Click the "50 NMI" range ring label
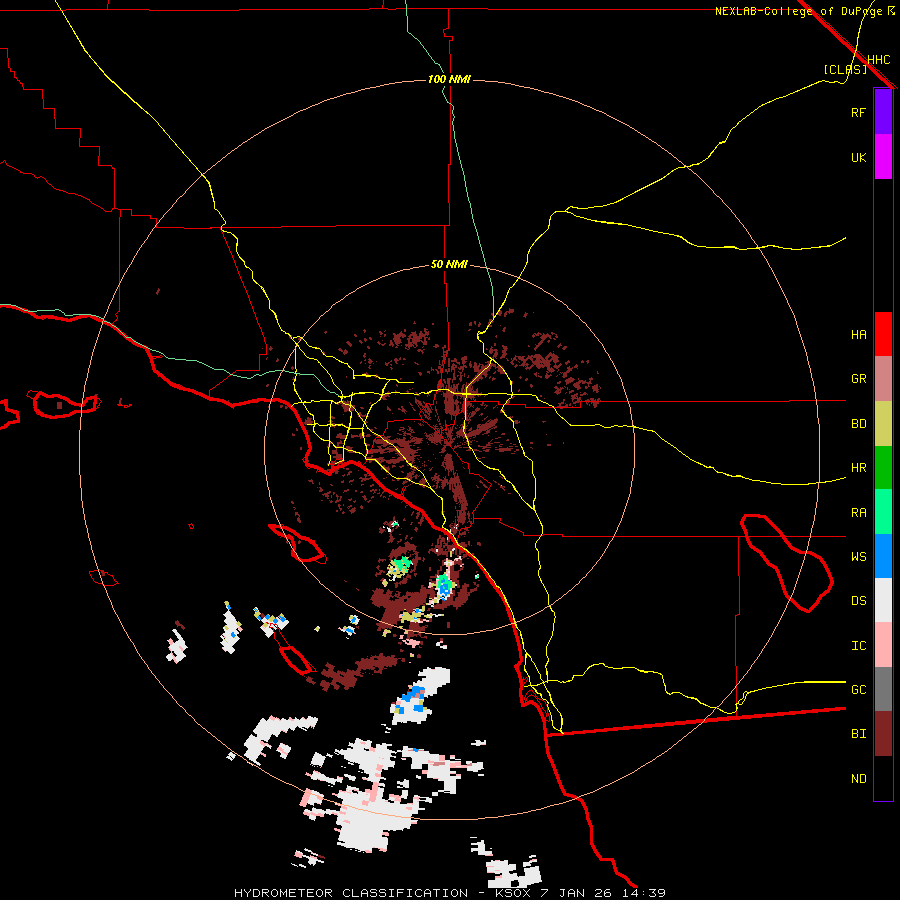900x900 pixels. [x=449, y=265]
